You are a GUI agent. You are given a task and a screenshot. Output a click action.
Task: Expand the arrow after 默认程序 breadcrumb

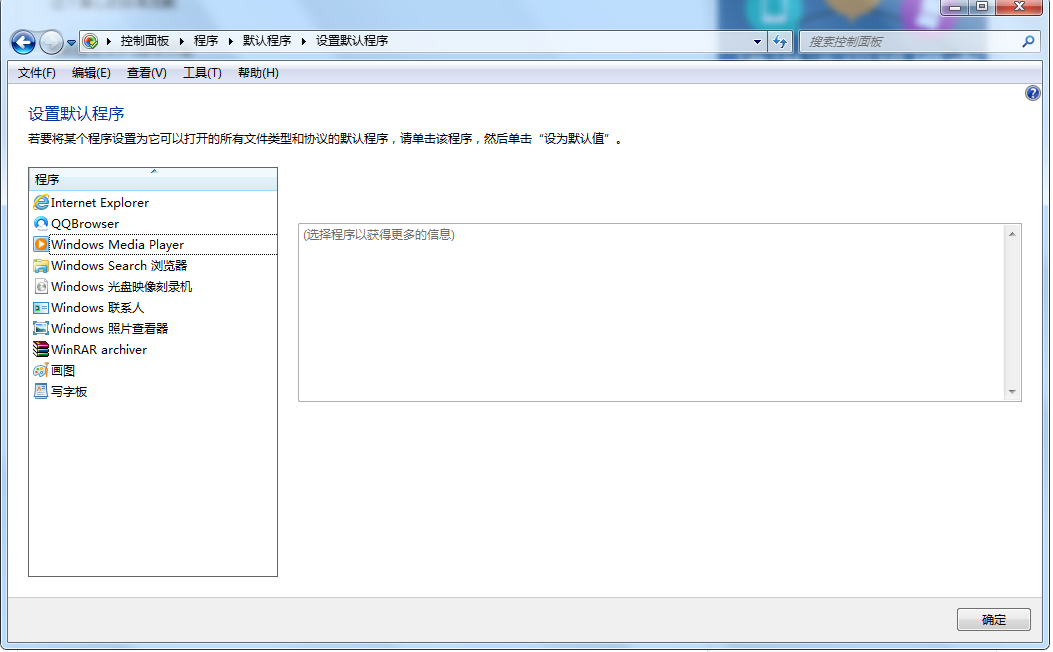304,42
